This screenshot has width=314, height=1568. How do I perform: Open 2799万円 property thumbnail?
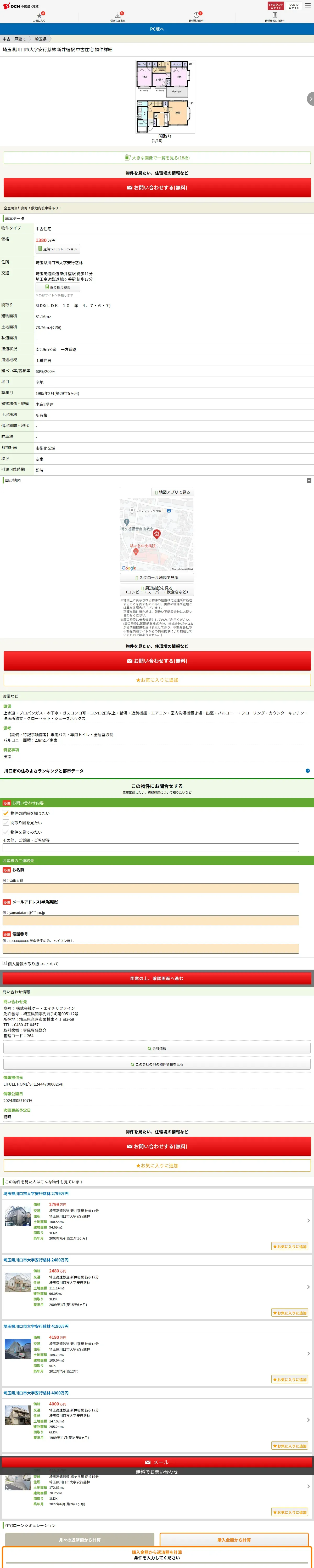tap(18, 1215)
